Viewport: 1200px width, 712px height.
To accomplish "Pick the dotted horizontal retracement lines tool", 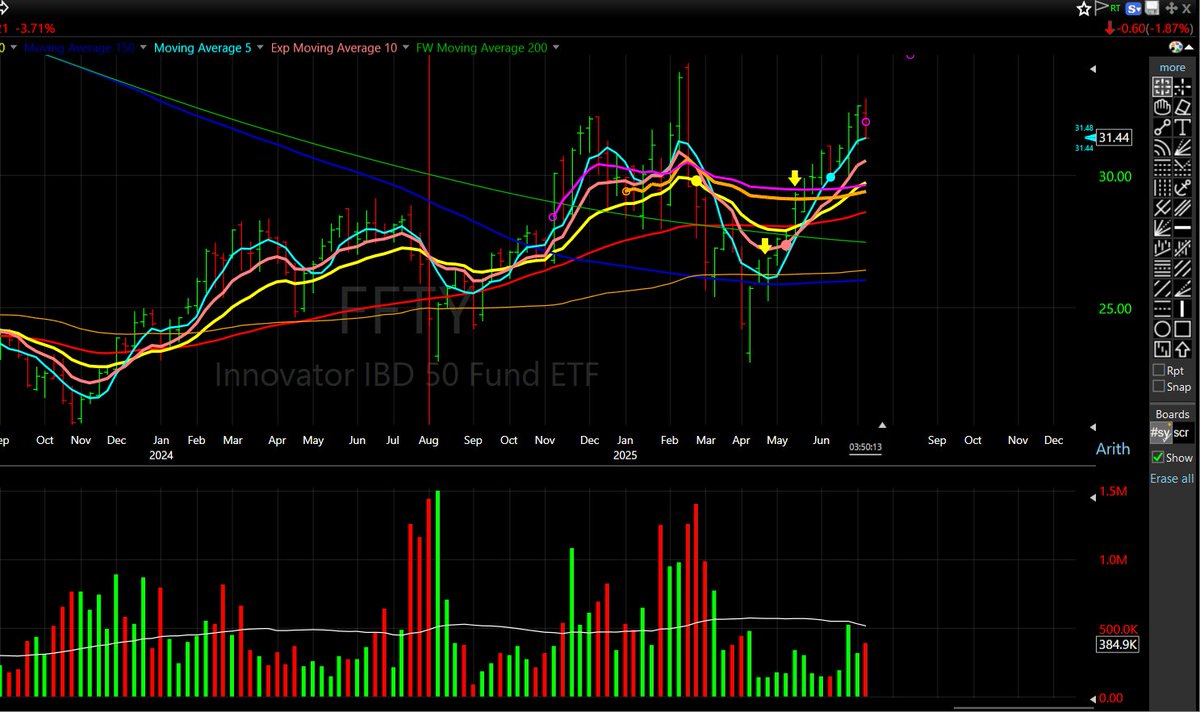I will click(x=1161, y=168).
